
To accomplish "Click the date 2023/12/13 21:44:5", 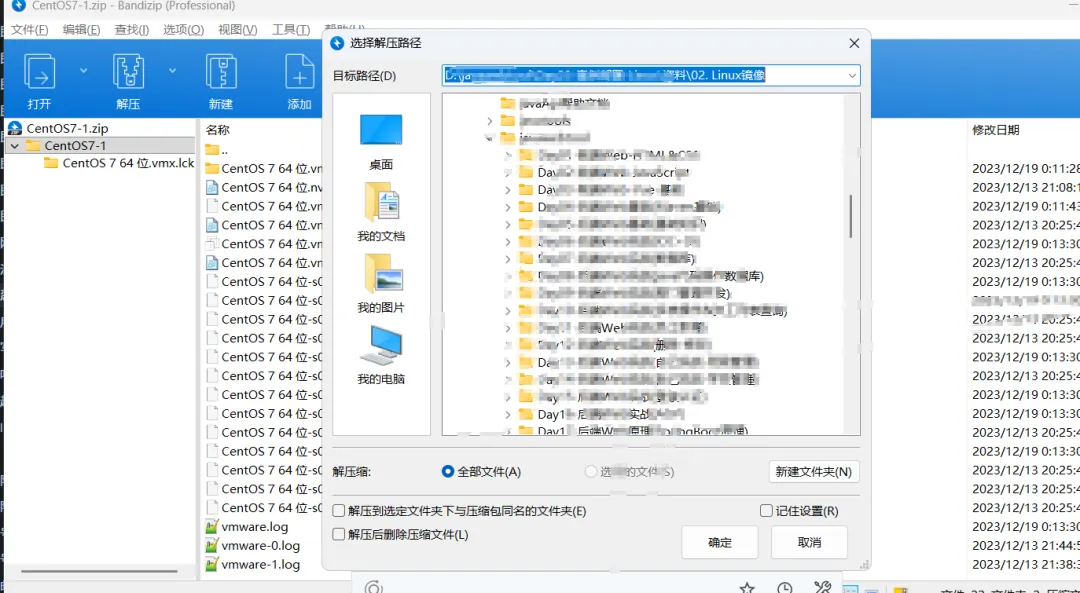I will (x=1026, y=545).
